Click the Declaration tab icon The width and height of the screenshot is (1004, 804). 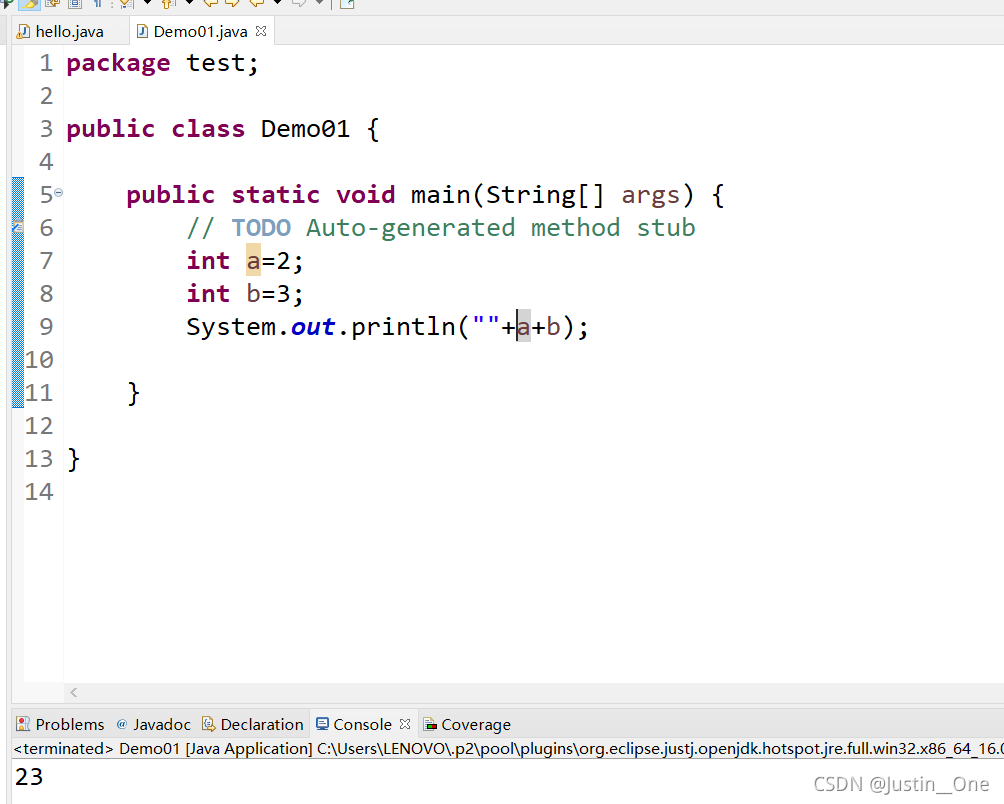tap(208, 724)
